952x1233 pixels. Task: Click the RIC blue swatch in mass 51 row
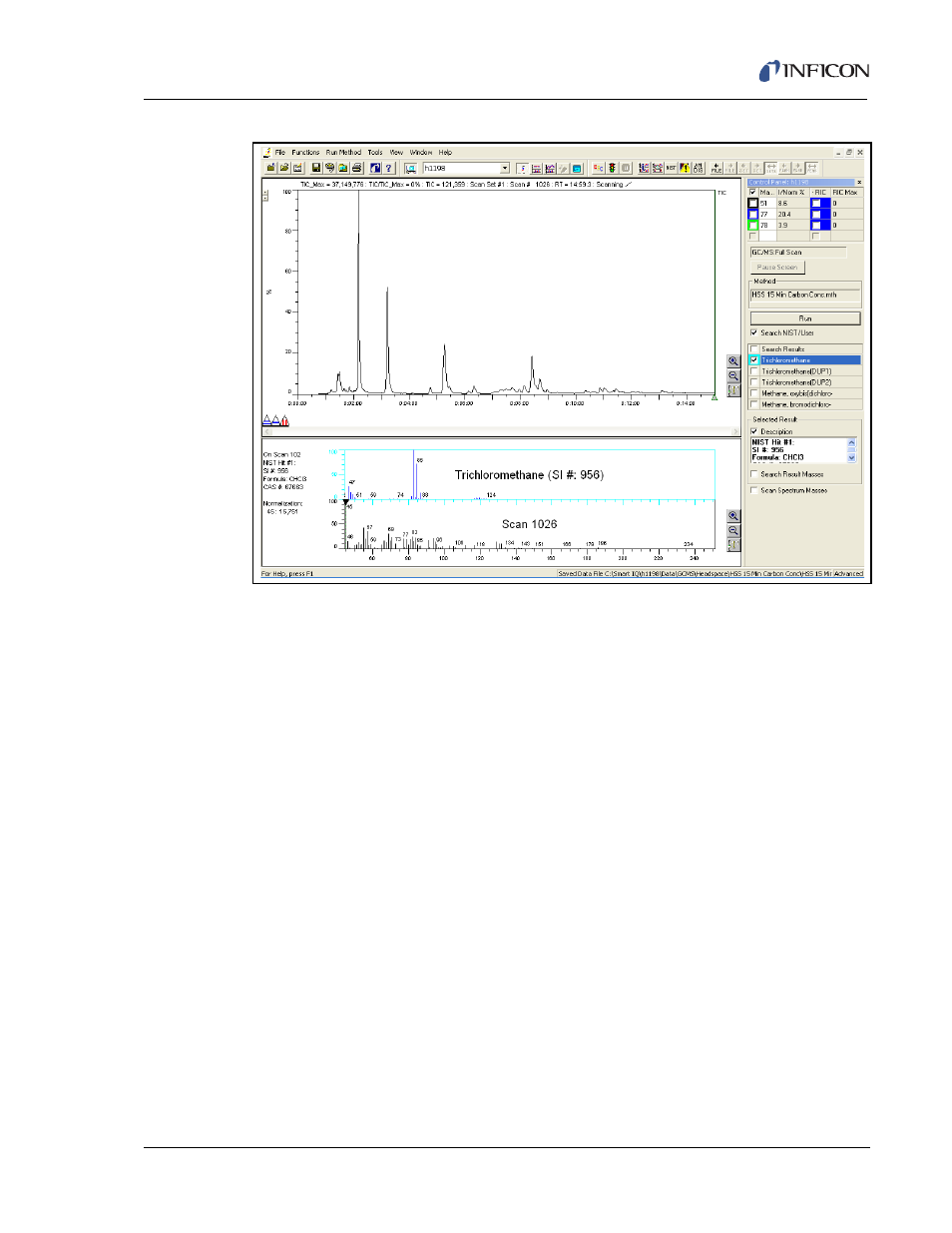(x=820, y=203)
